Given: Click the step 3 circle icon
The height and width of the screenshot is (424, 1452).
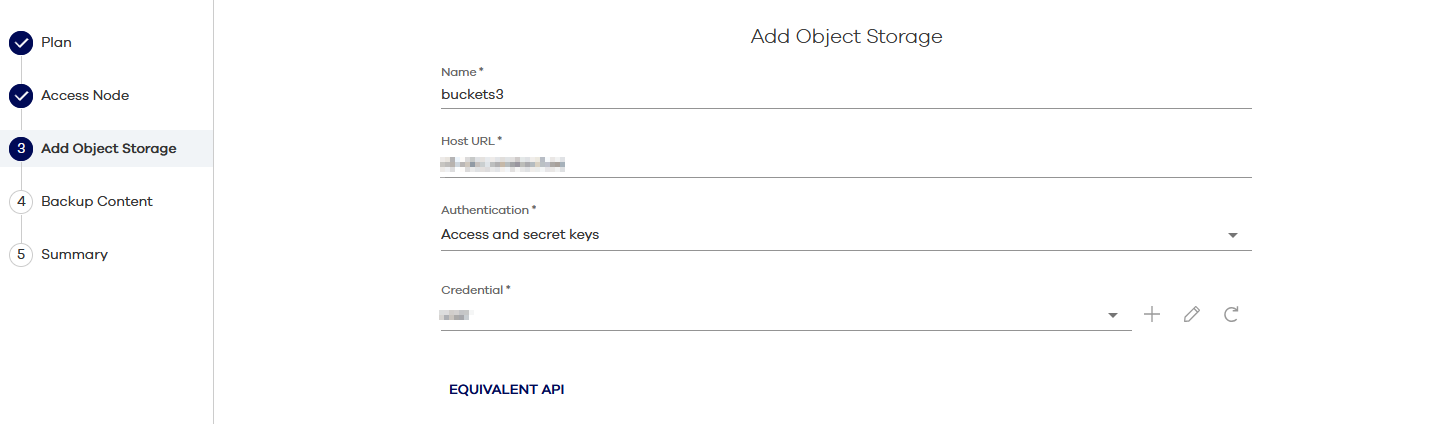Looking at the screenshot, I should [21, 149].
